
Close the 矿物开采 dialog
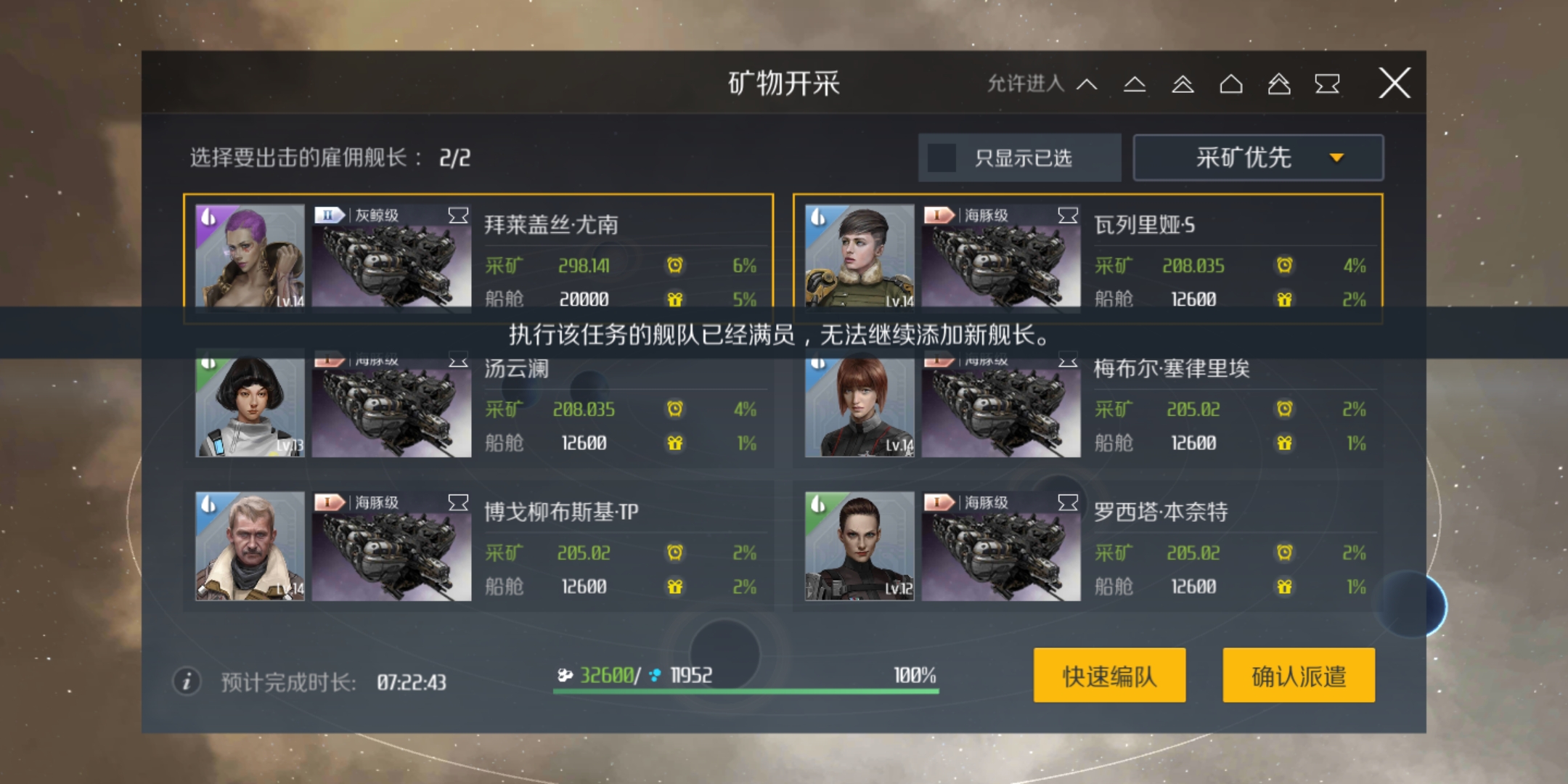click(x=1395, y=83)
